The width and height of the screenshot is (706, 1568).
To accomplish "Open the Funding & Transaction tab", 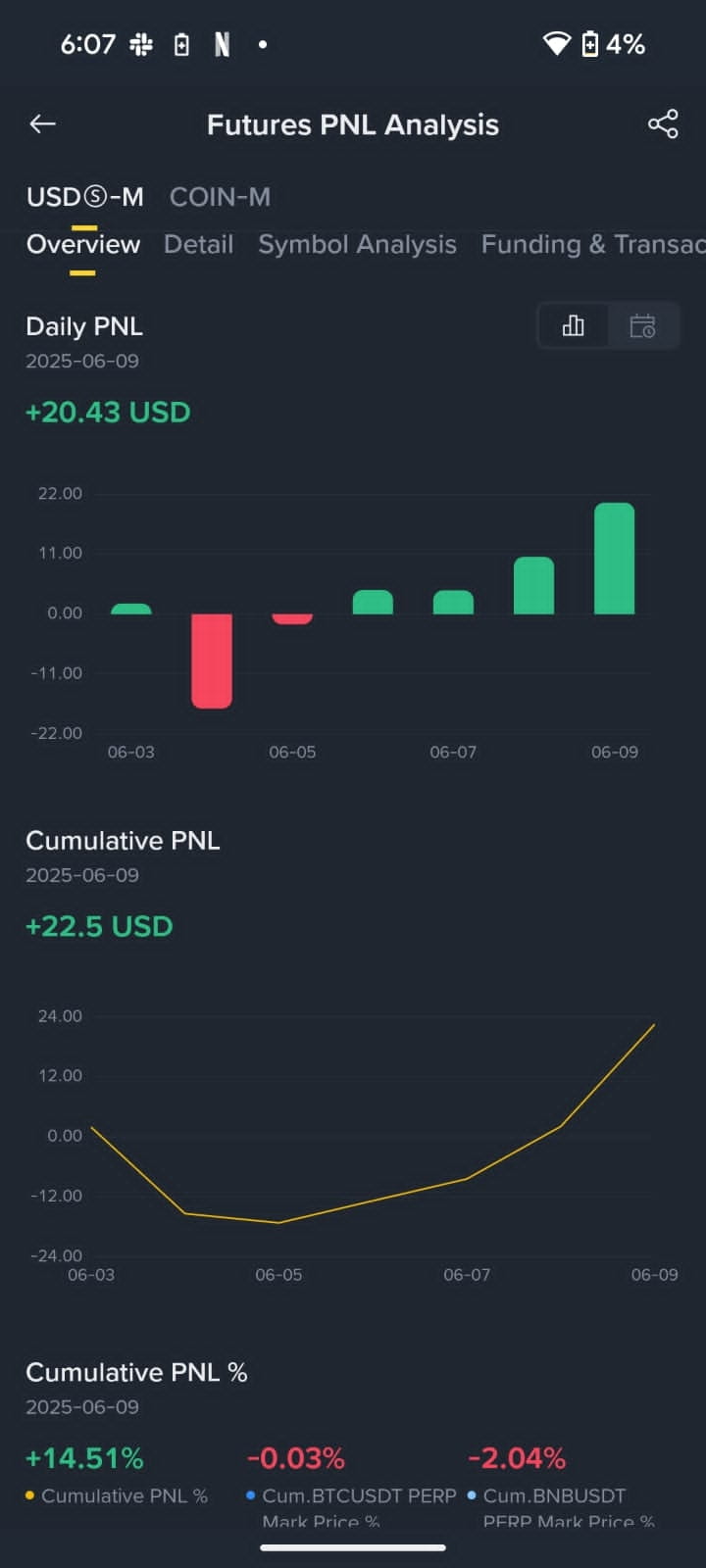I will [593, 244].
